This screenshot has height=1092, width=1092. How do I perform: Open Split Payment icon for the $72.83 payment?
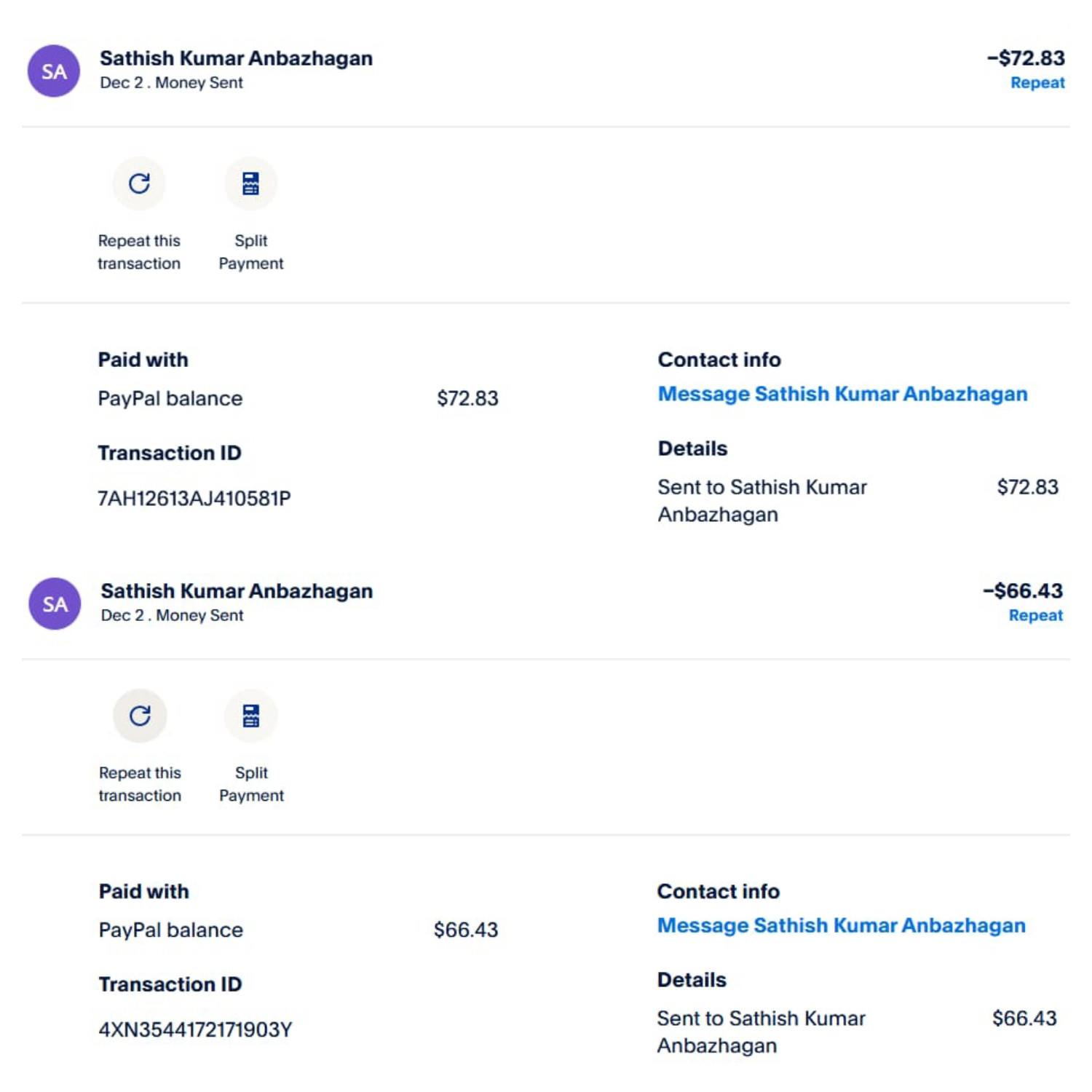pyautogui.click(x=250, y=183)
